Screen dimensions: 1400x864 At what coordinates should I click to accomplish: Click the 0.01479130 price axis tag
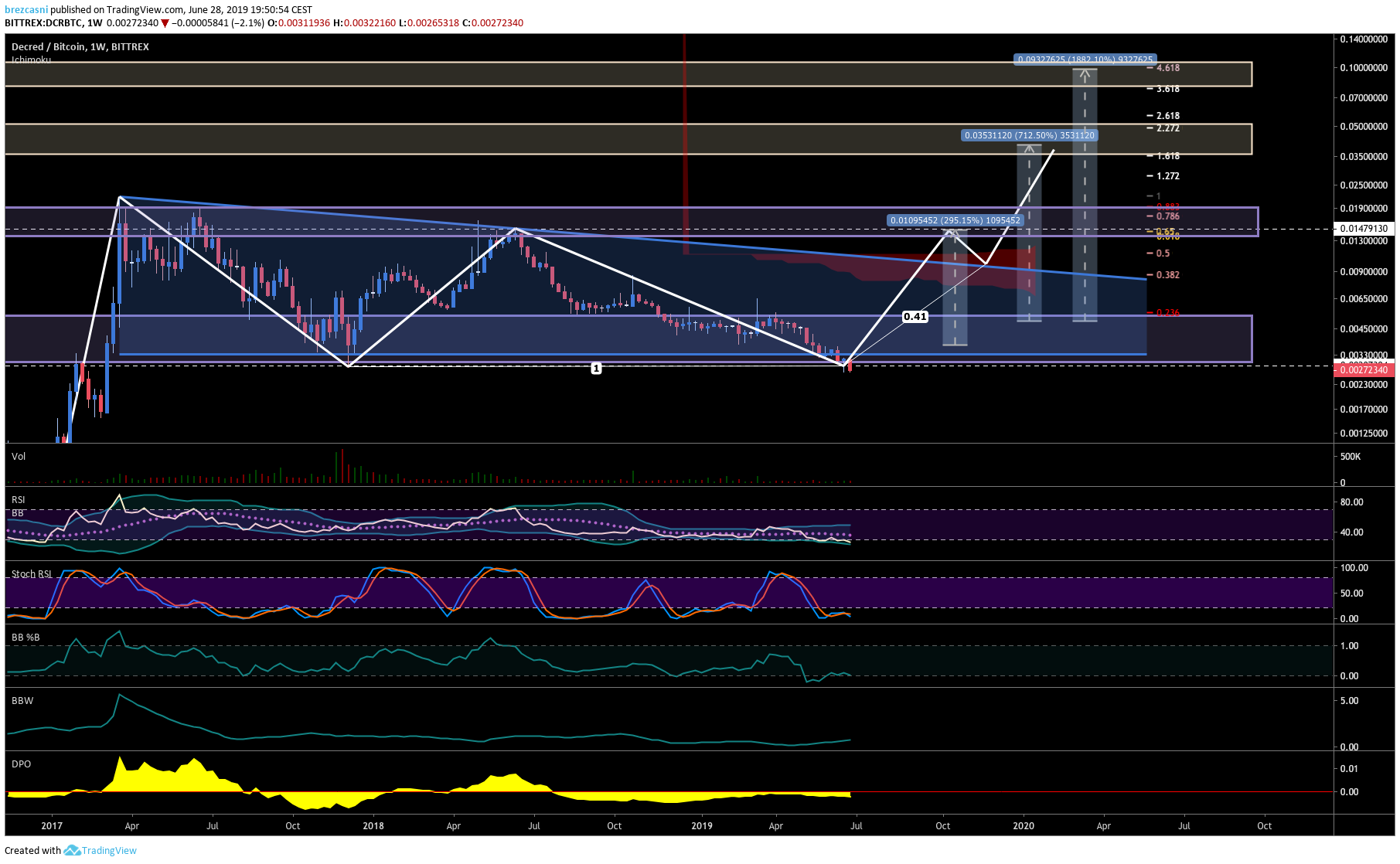pyautogui.click(x=1364, y=229)
